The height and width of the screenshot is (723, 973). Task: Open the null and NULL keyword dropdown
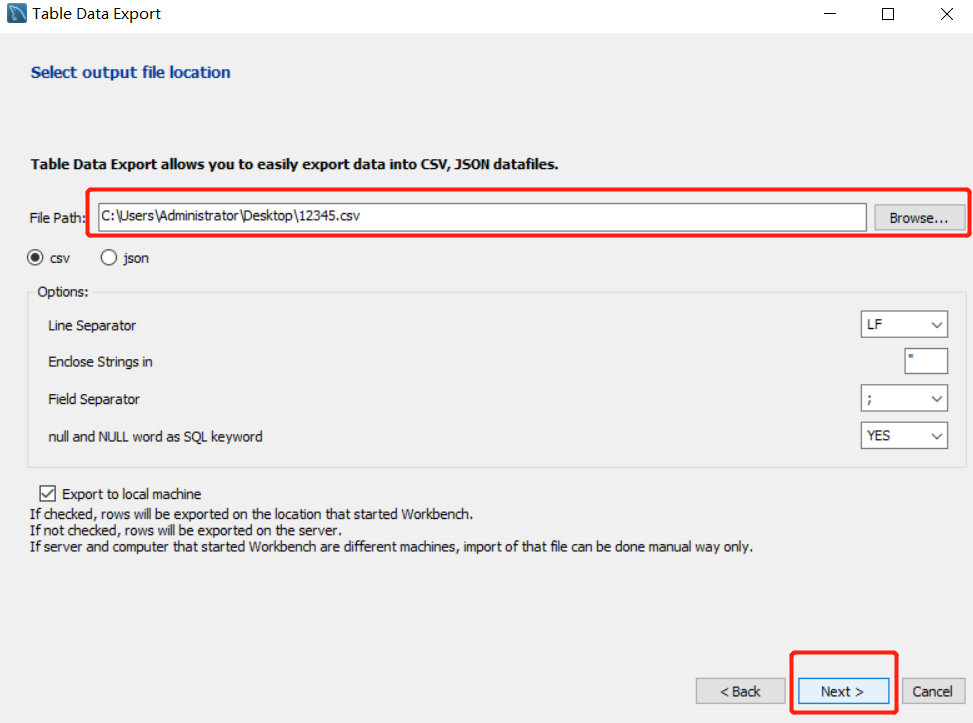coord(904,436)
